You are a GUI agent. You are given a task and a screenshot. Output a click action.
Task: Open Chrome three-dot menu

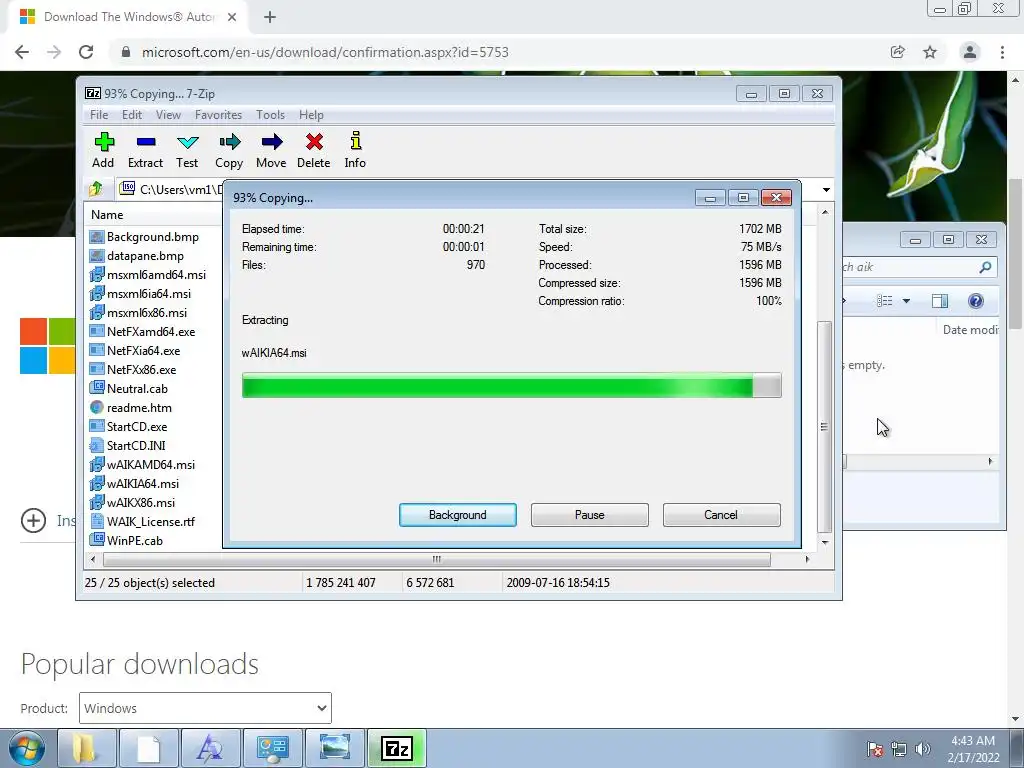1002,52
